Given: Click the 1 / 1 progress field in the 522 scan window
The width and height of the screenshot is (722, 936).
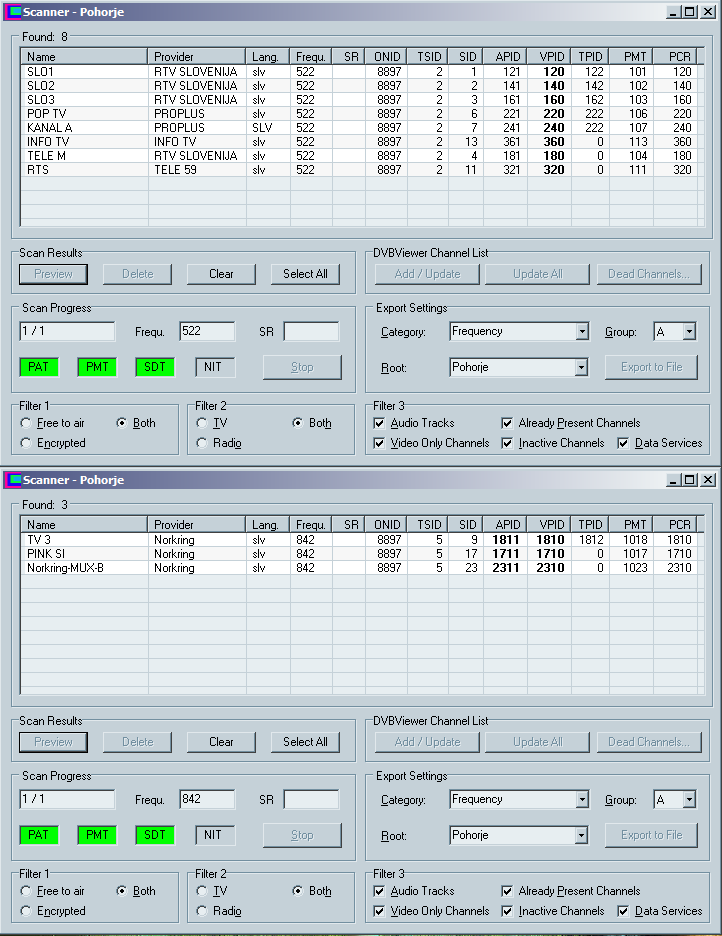Looking at the screenshot, I should click(67, 331).
